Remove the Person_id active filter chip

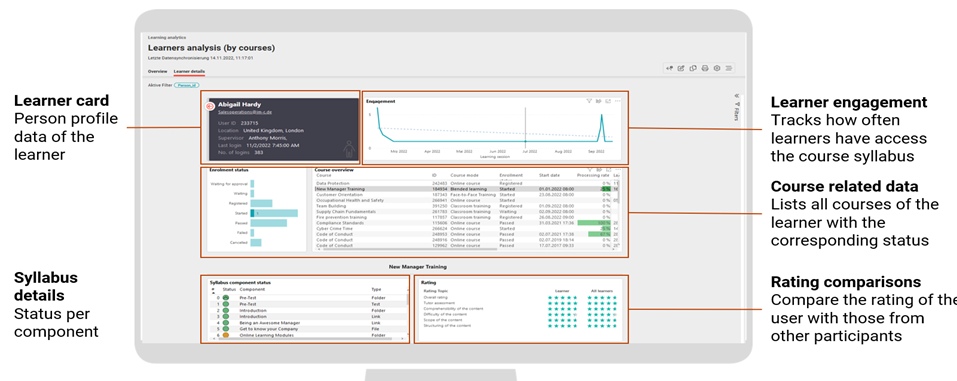pyautogui.click(x=187, y=85)
